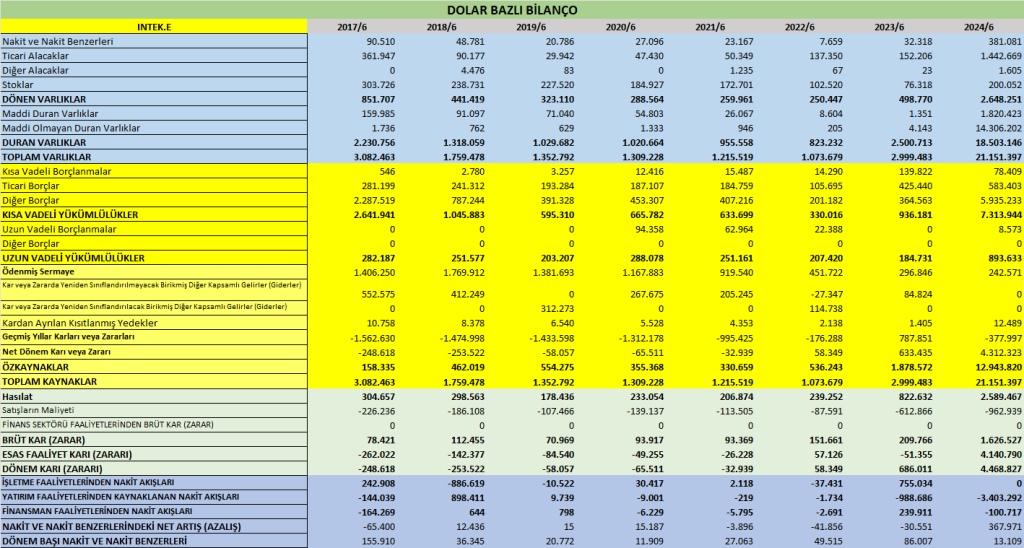Select gross profit value 1.626.527
Screen dimensions: 1024x548
tap(998, 440)
